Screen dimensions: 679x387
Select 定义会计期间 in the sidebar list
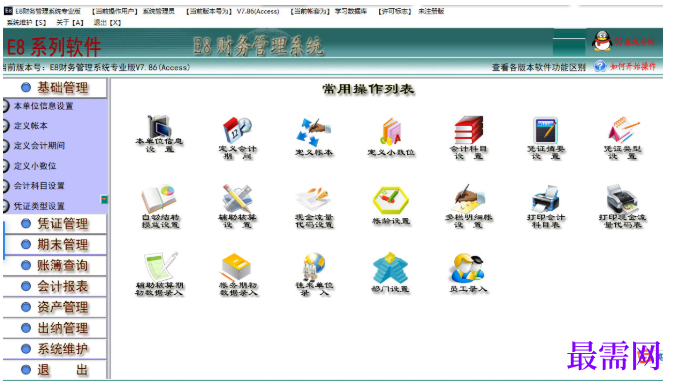point(39,146)
